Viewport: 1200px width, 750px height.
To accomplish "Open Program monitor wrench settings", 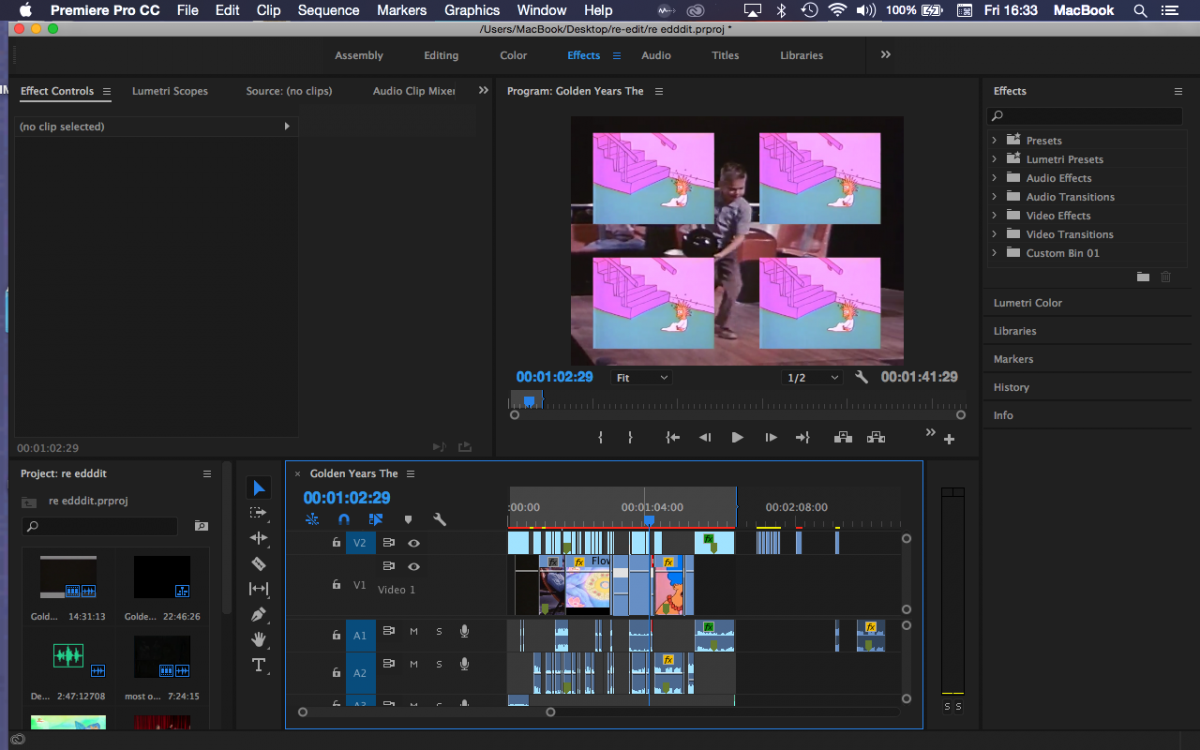I will point(862,377).
